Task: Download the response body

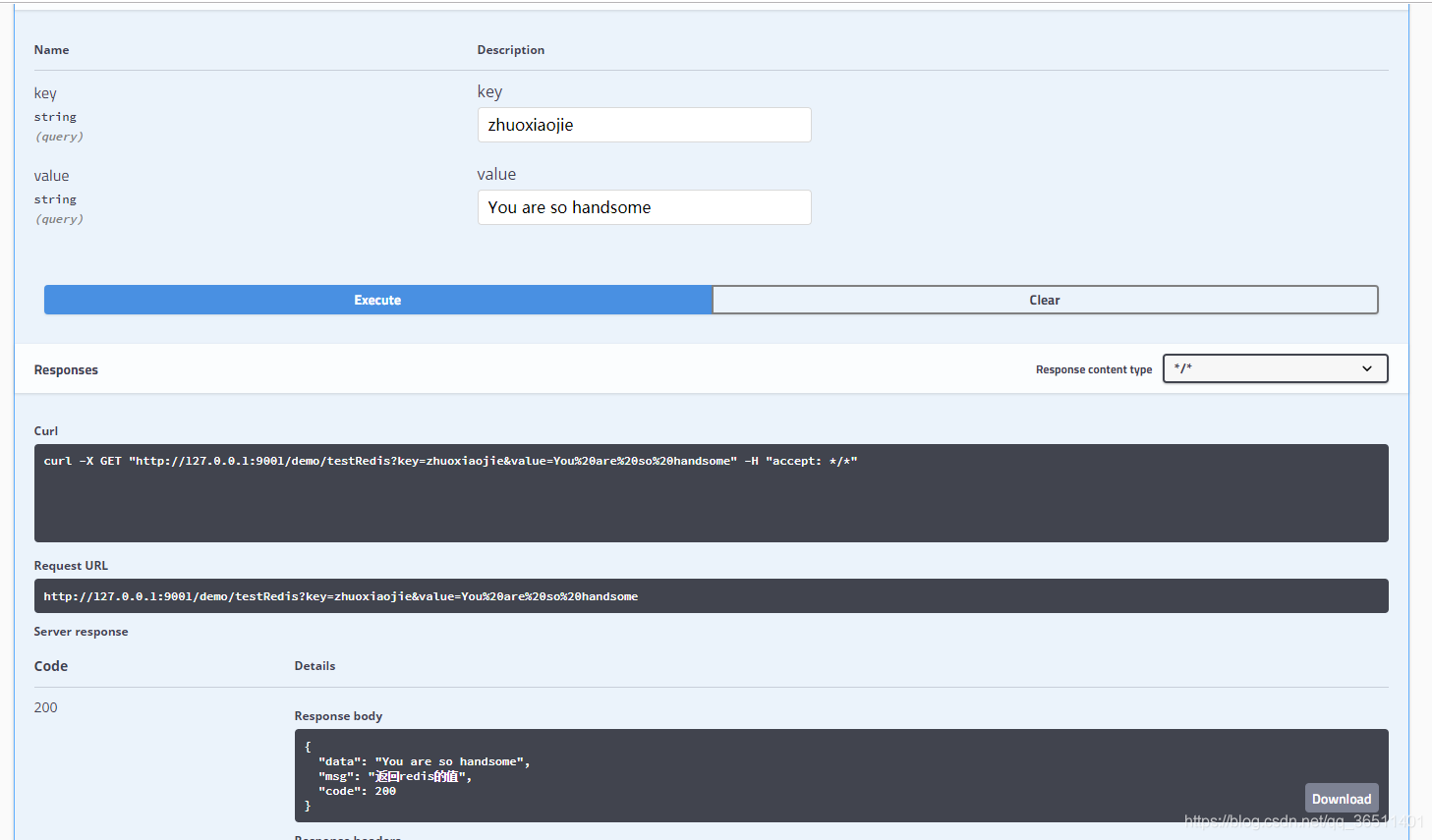Action: 1341,799
